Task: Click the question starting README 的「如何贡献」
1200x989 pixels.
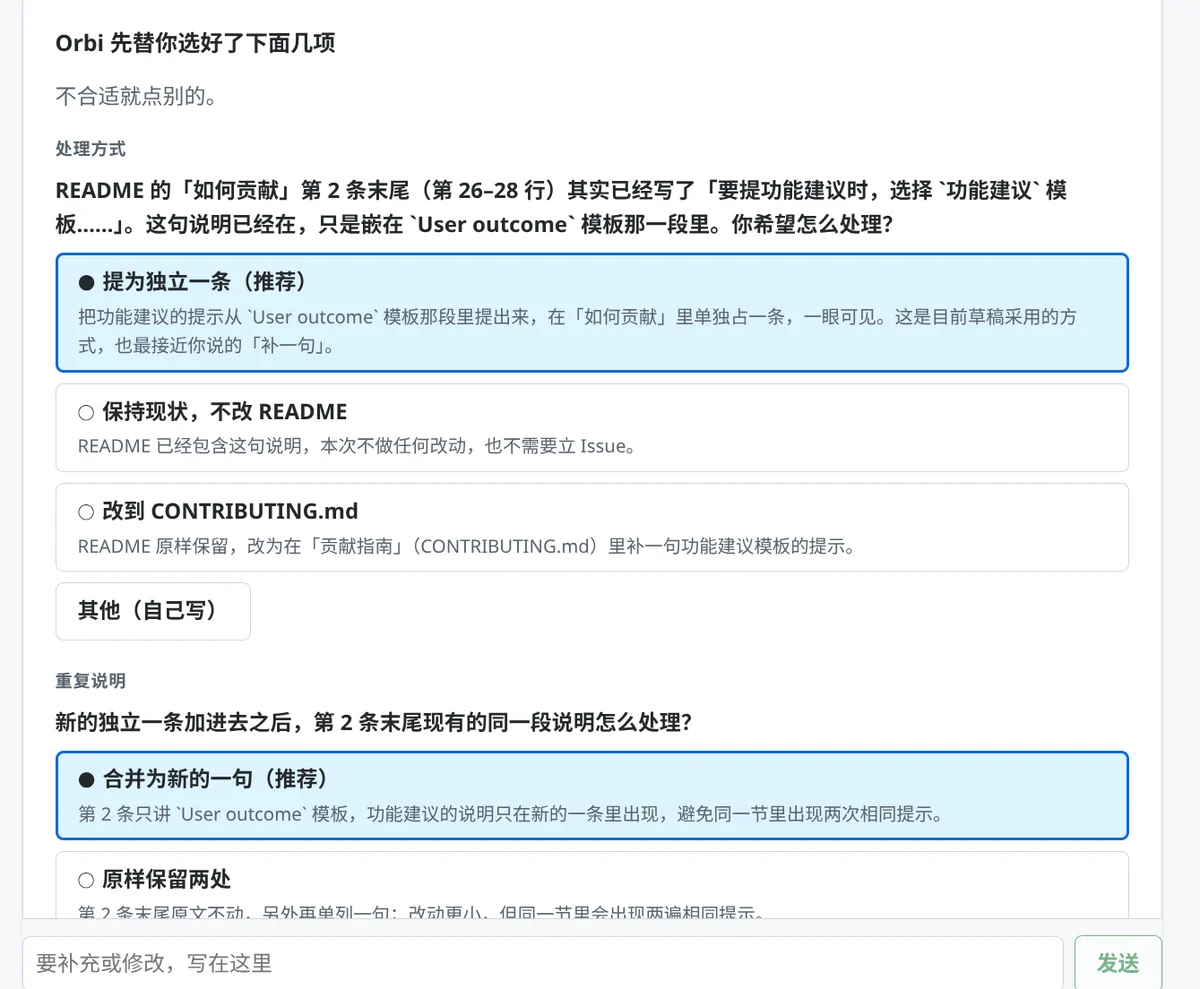Action: click(x=562, y=206)
